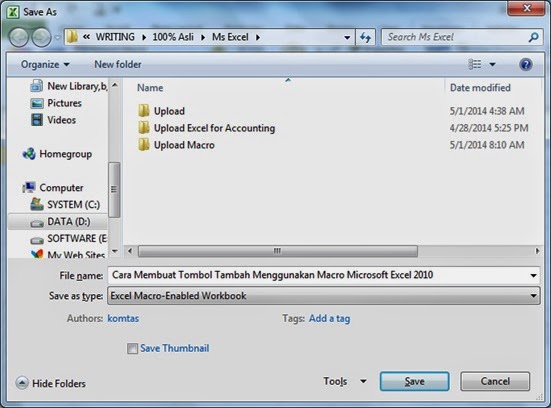This screenshot has width=551, height=408.
Task: Open recent locations arrow beside Forward button
Action: tap(58, 37)
